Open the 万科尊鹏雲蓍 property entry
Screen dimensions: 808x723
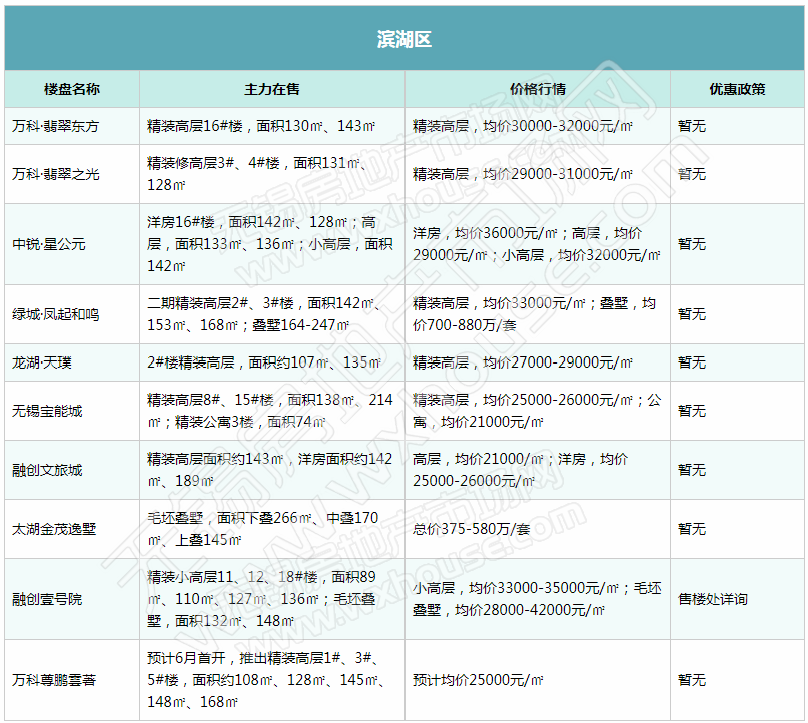[55, 680]
